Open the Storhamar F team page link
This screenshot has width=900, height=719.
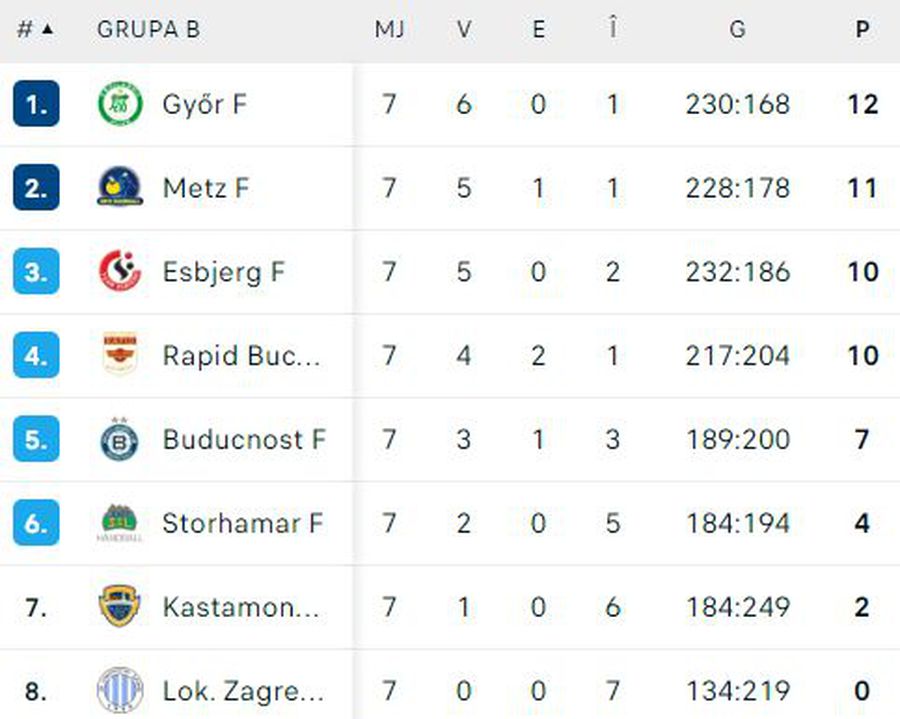pos(243,523)
